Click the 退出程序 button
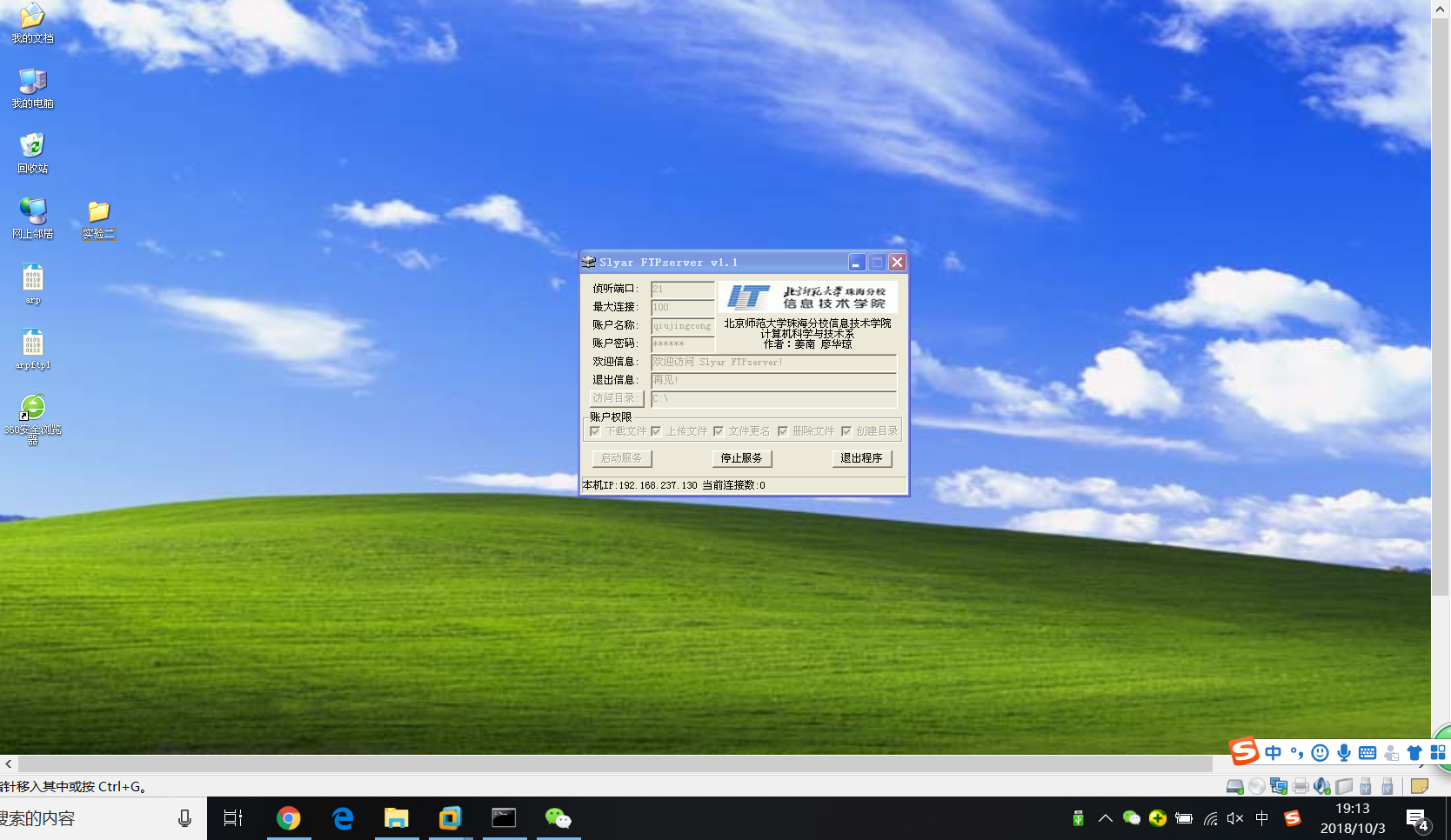1451x840 pixels. click(x=861, y=458)
